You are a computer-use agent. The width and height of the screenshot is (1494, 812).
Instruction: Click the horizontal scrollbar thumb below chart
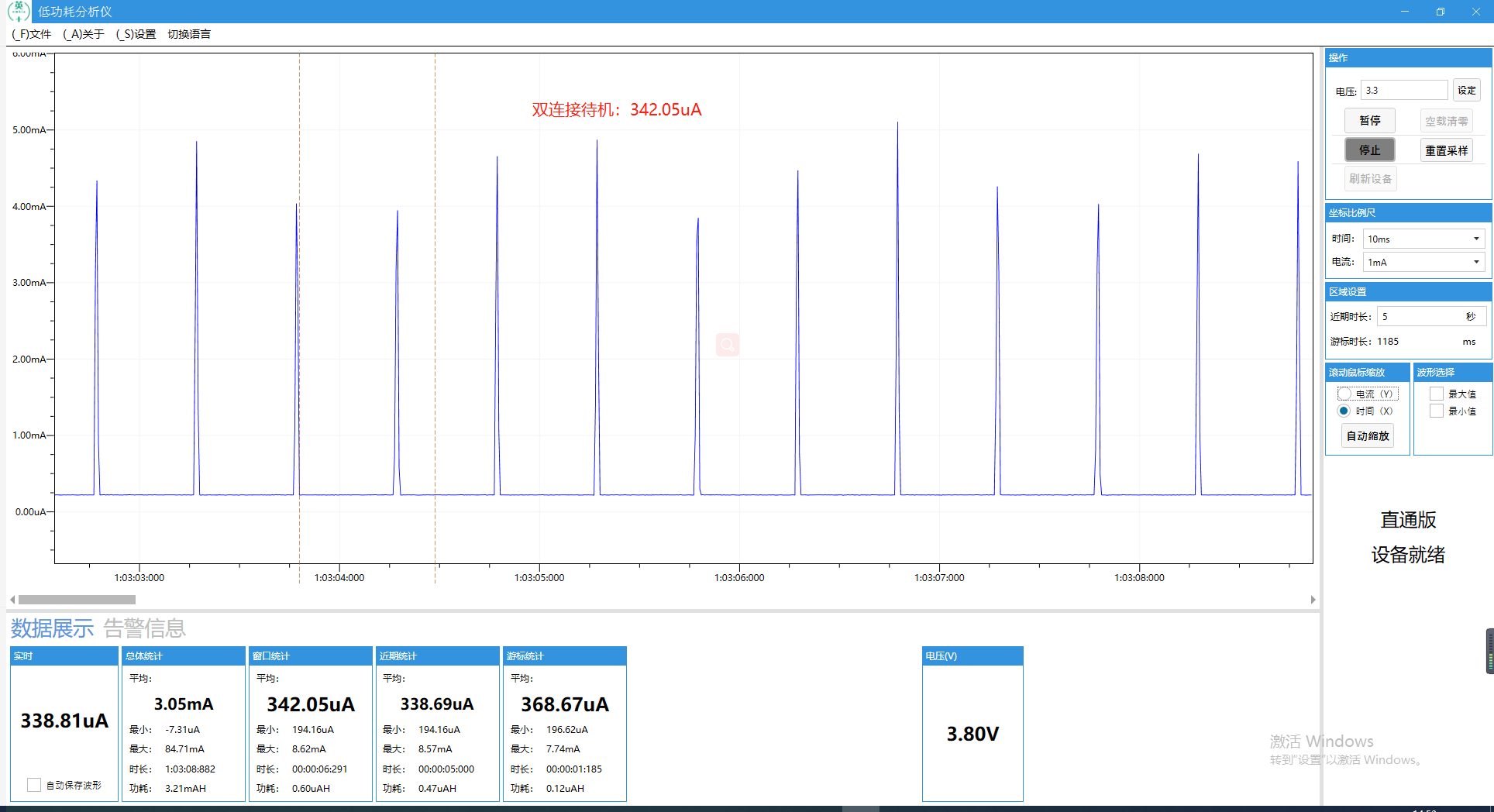coord(77,599)
